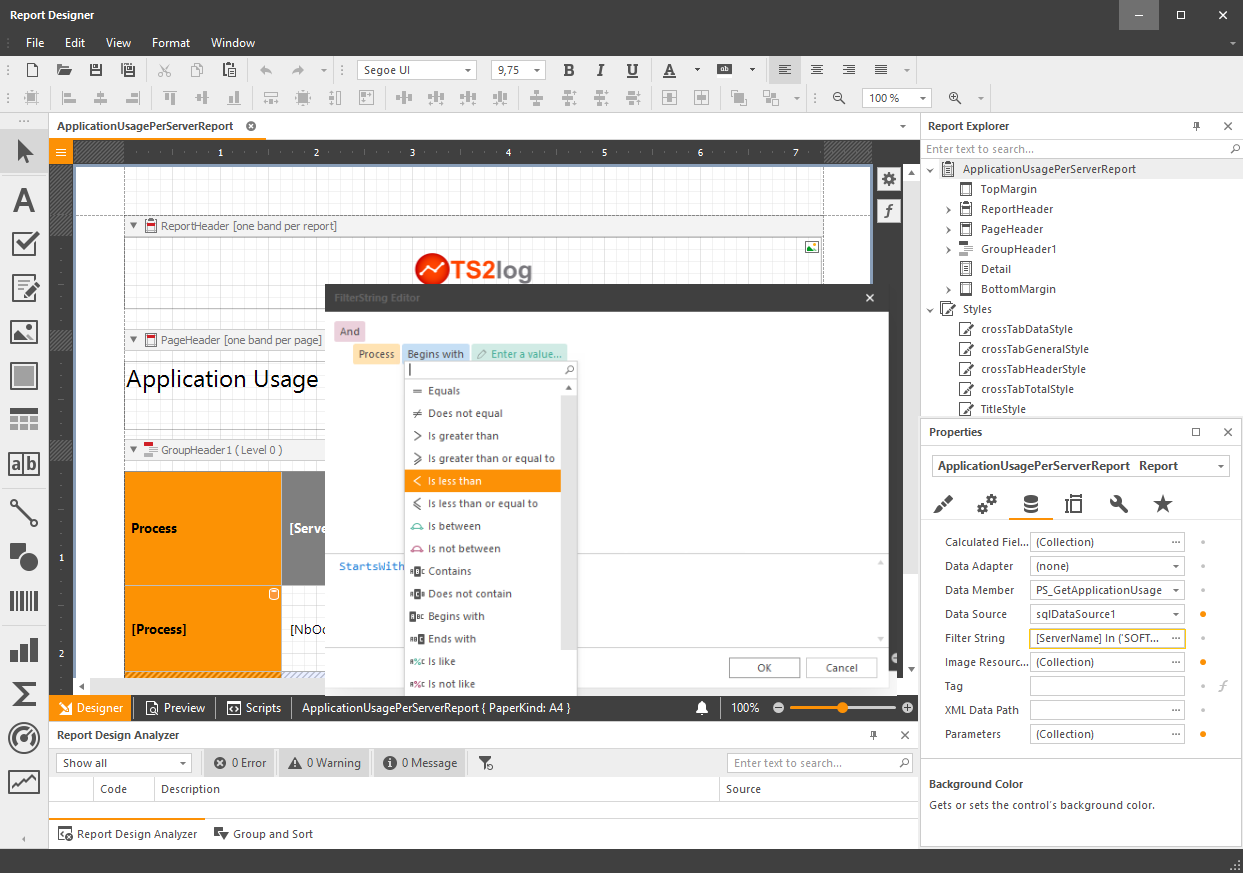Pick the Label tool with letter A
Screen dimensions: 1243x873
pos(24,200)
